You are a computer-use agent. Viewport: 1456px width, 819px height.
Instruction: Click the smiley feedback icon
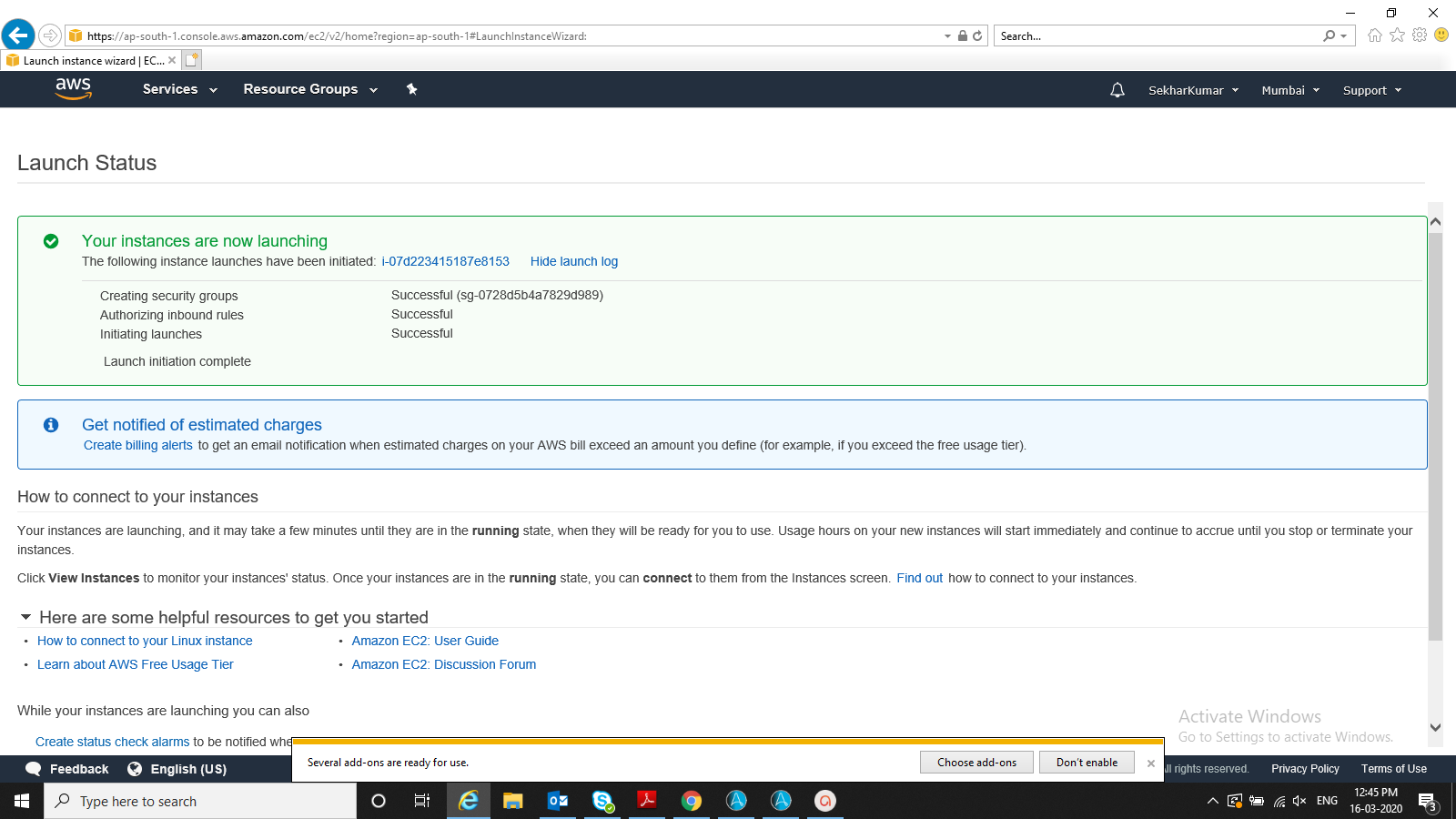pyautogui.click(x=1441, y=35)
